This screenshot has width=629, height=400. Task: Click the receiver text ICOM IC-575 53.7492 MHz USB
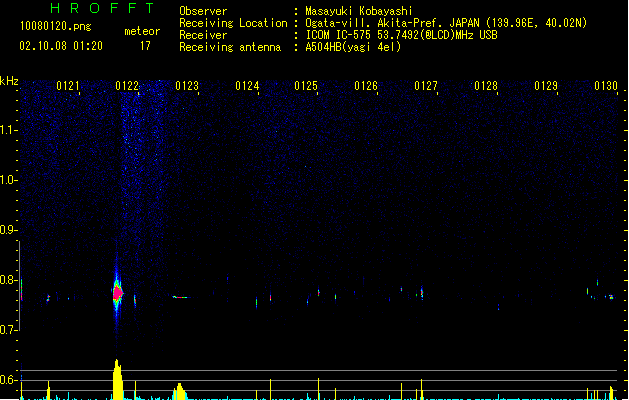(402, 35)
